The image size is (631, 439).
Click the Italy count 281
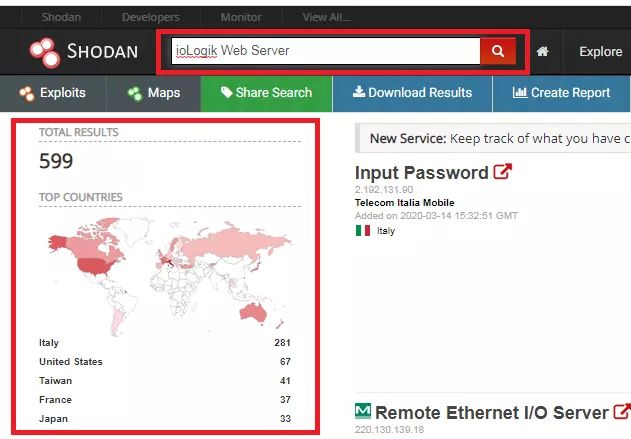point(283,343)
